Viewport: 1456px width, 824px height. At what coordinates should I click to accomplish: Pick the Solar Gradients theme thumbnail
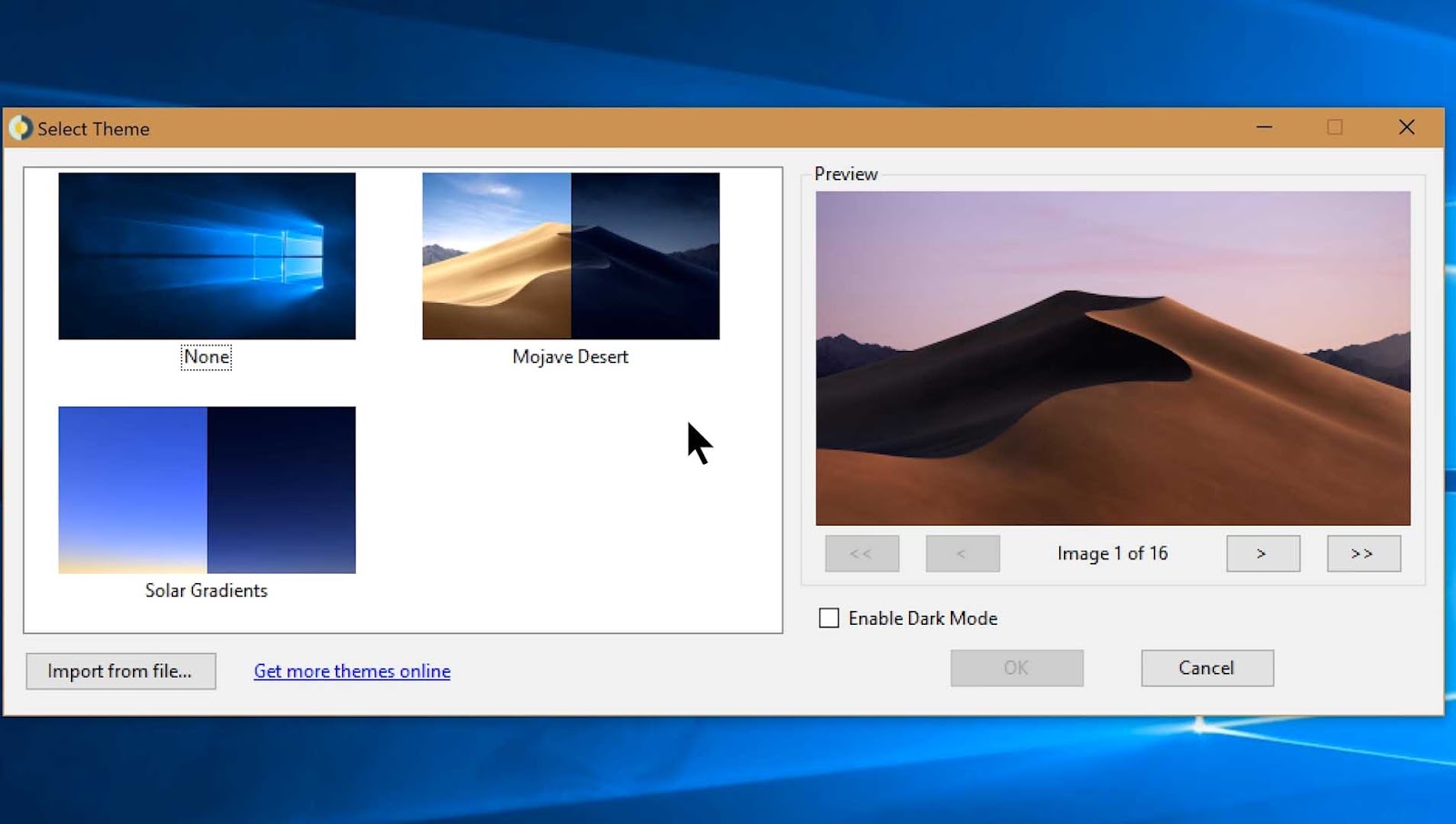[x=207, y=489]
